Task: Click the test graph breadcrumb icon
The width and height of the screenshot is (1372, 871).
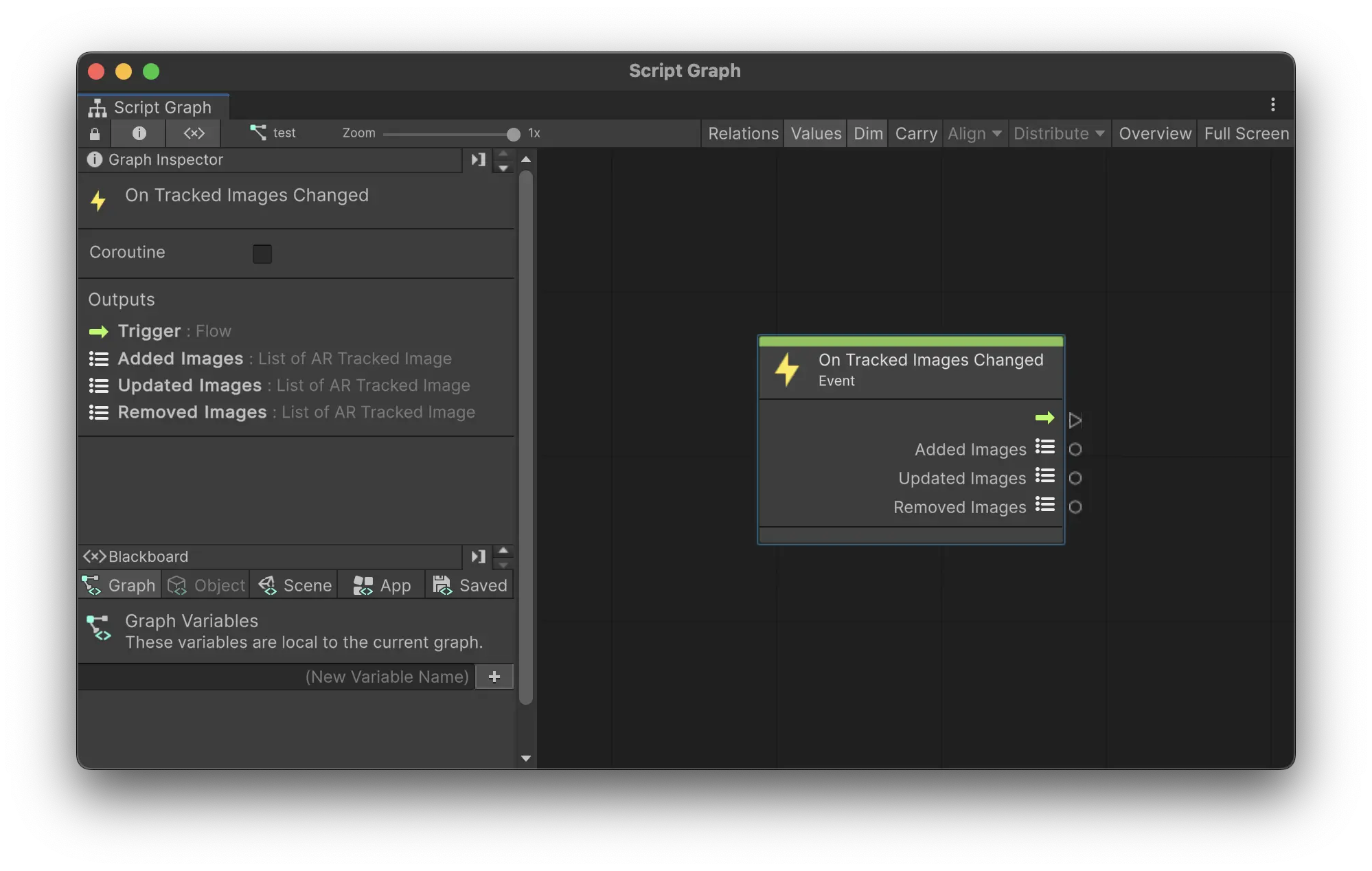Action: pos(258,133)
